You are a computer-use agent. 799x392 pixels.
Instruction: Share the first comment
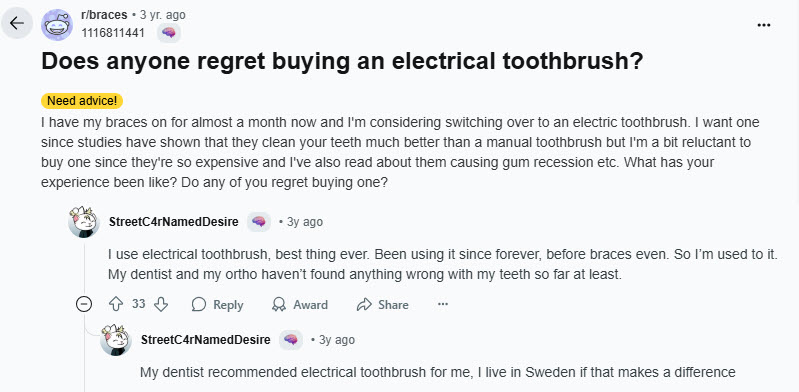pyautogui.click(x=383, y=305)
